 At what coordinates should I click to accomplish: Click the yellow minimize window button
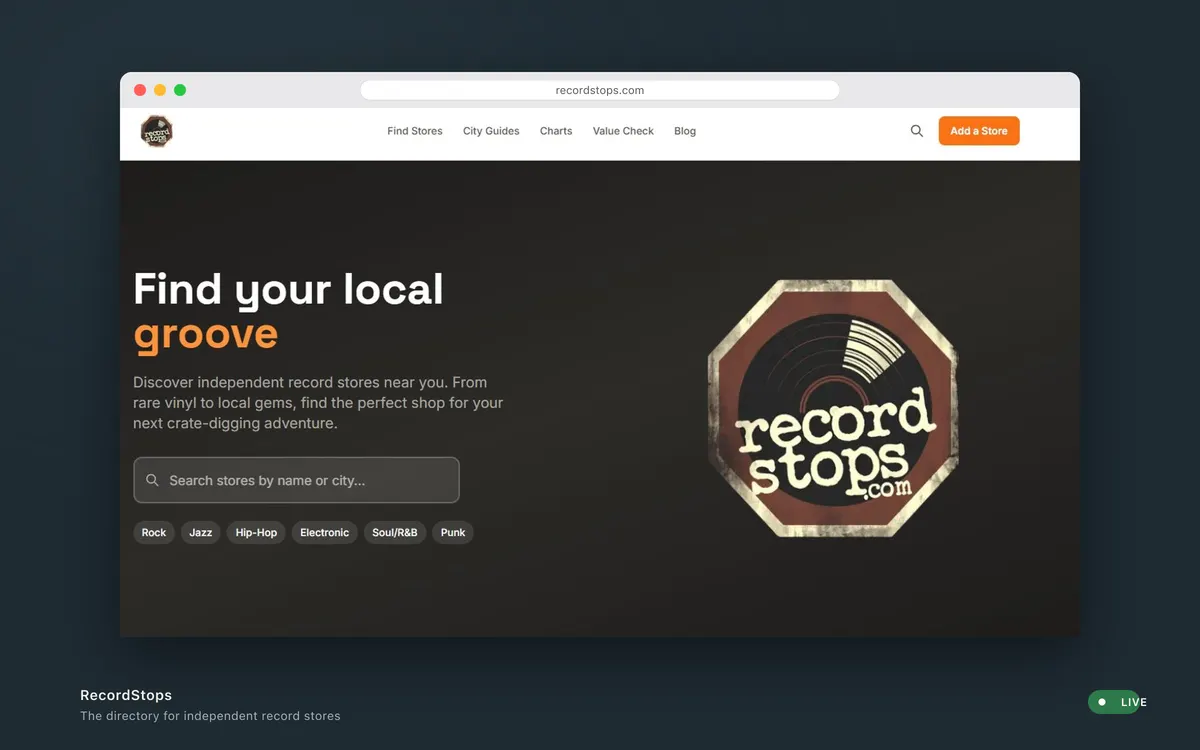(x=160, y=90)
